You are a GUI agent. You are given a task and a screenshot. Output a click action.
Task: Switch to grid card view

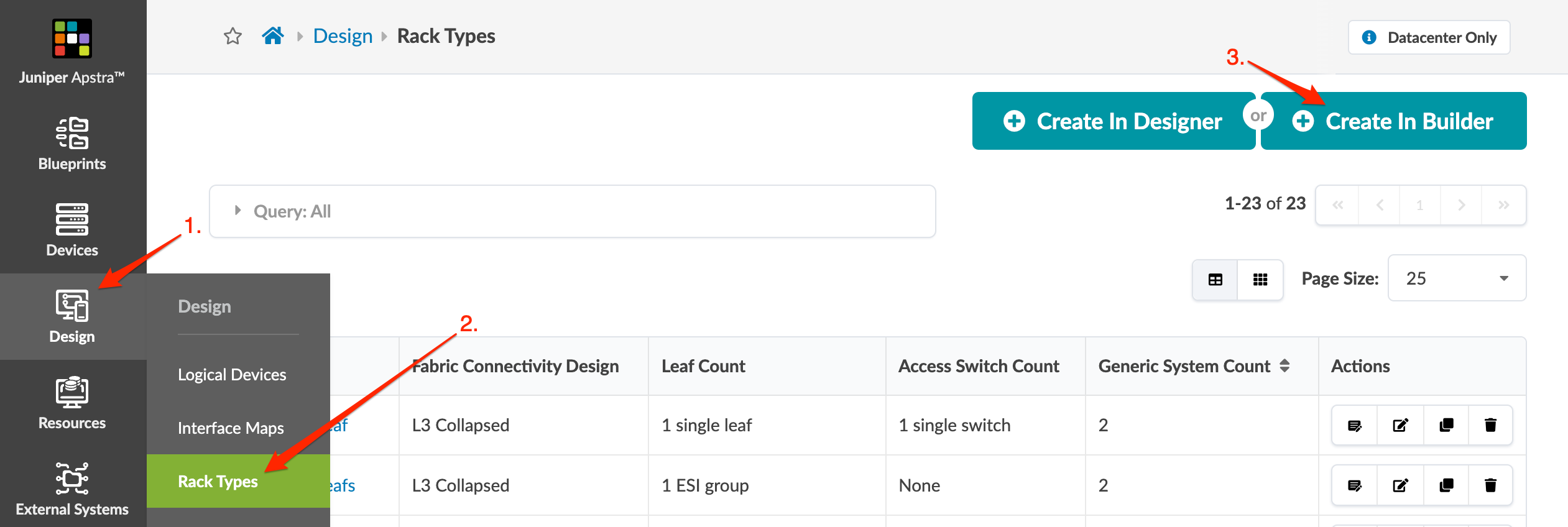click(1260, 280)
